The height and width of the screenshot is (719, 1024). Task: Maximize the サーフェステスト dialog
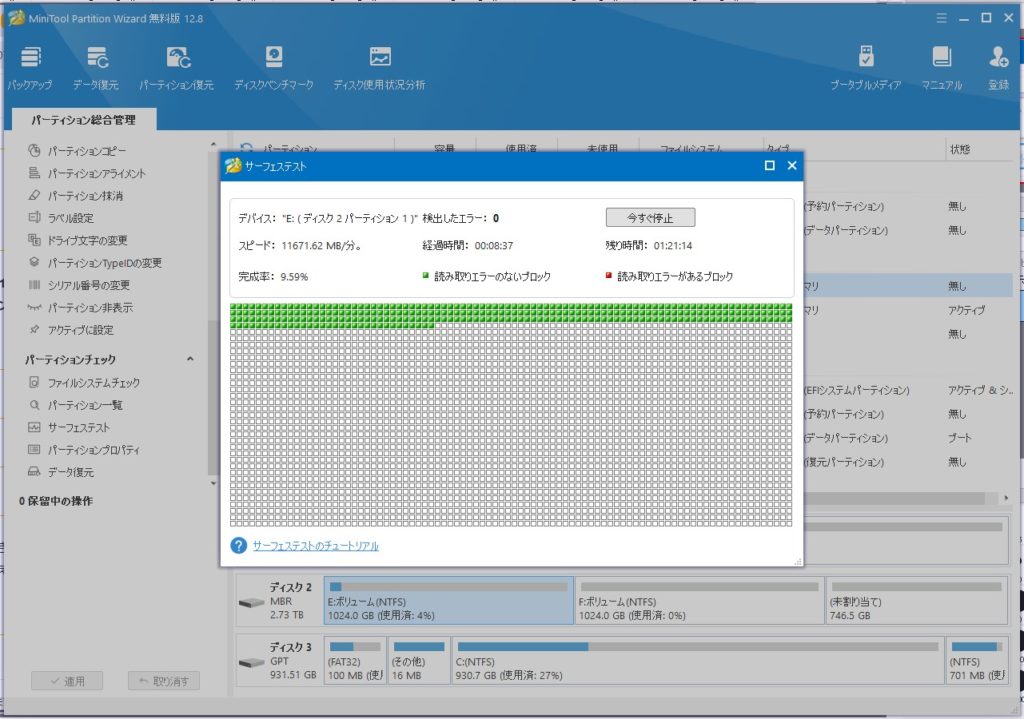coord(770,166)
